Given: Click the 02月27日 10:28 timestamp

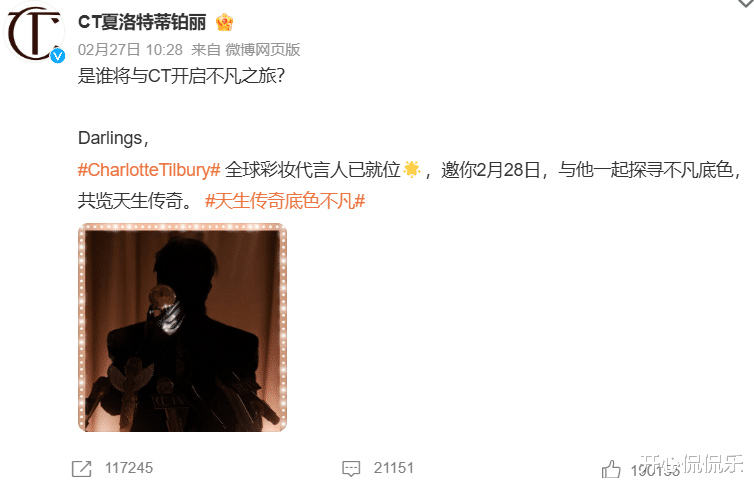Looking at the screenshot, I should (130, 50).
